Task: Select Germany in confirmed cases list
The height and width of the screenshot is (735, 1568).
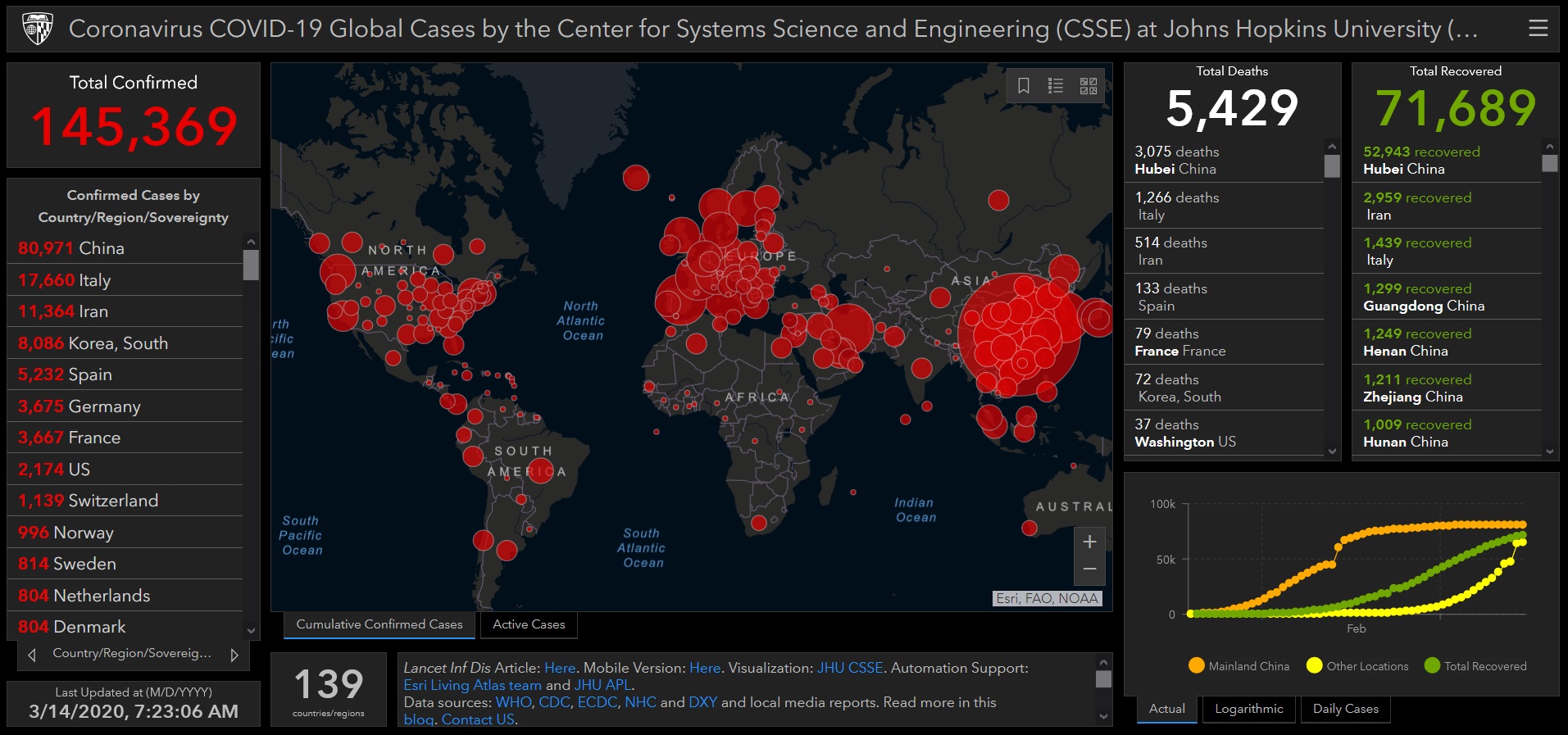Action: click(x=125, y=406)
